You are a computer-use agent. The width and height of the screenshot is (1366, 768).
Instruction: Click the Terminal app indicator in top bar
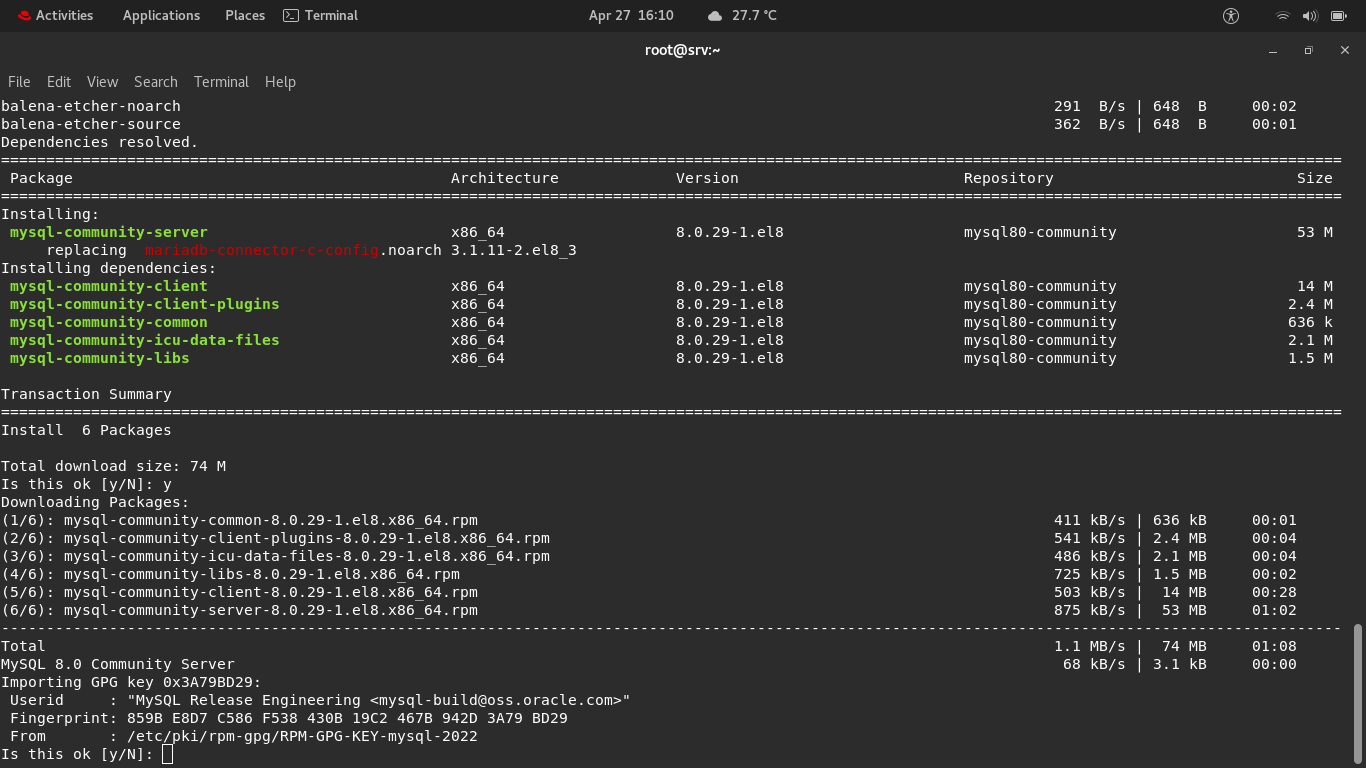[320, 16]
